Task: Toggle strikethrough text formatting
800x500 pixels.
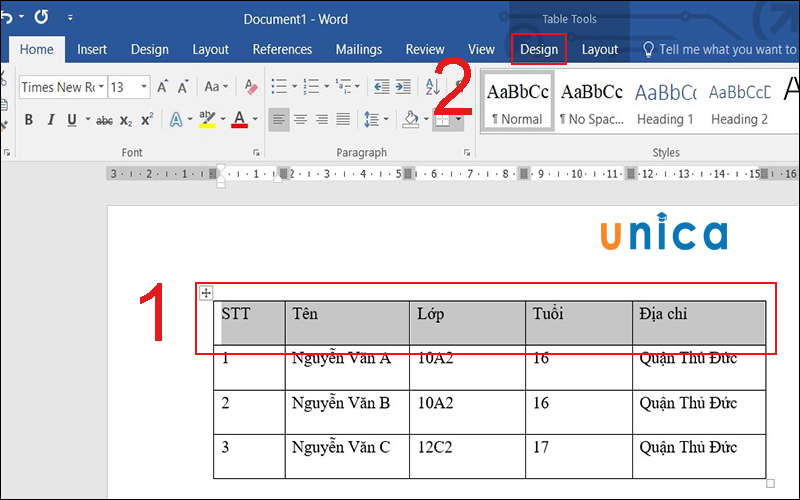Action: pyautogui.click(x=103, y=120)
